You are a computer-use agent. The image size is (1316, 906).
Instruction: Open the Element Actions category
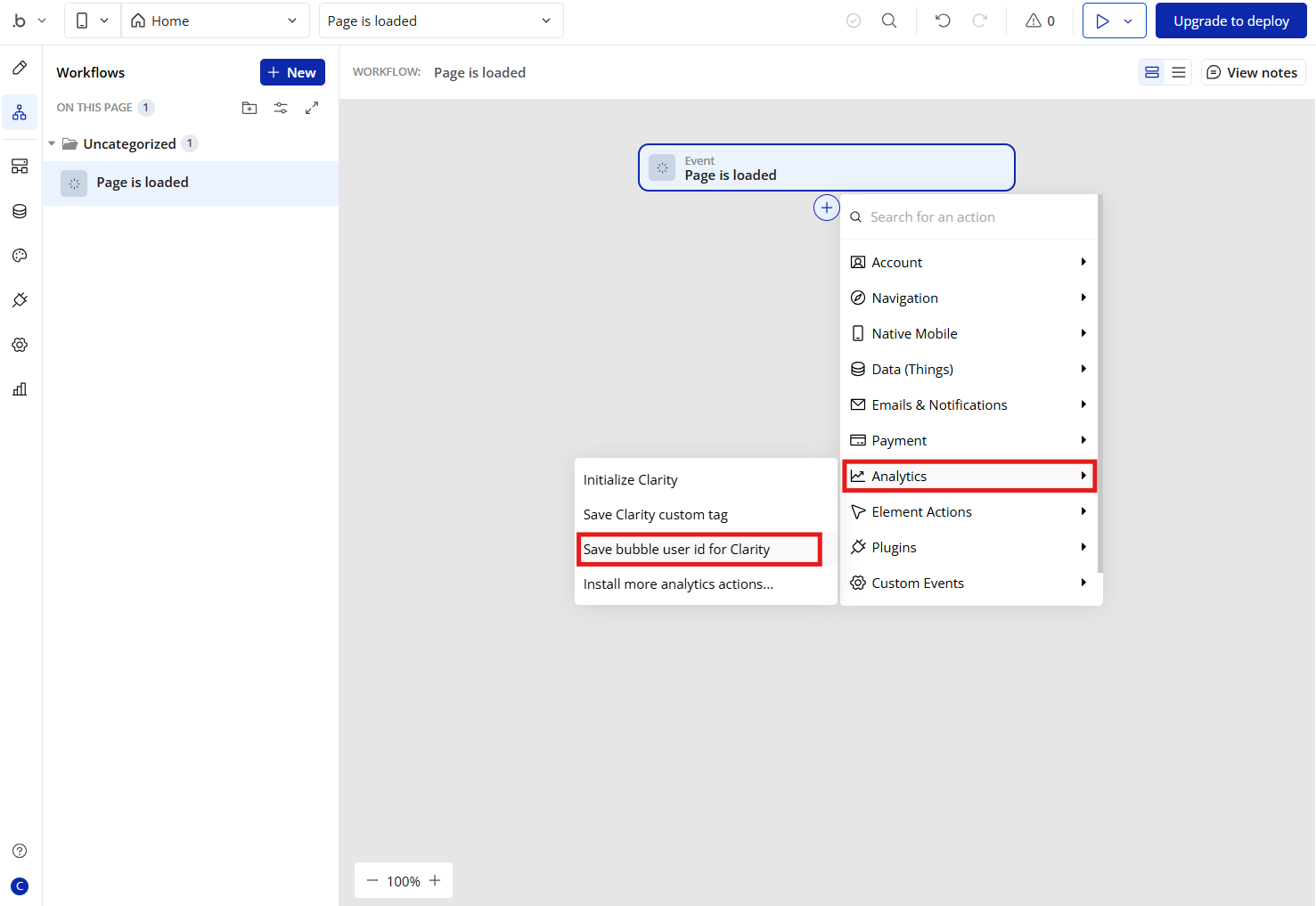click(969, 511)
